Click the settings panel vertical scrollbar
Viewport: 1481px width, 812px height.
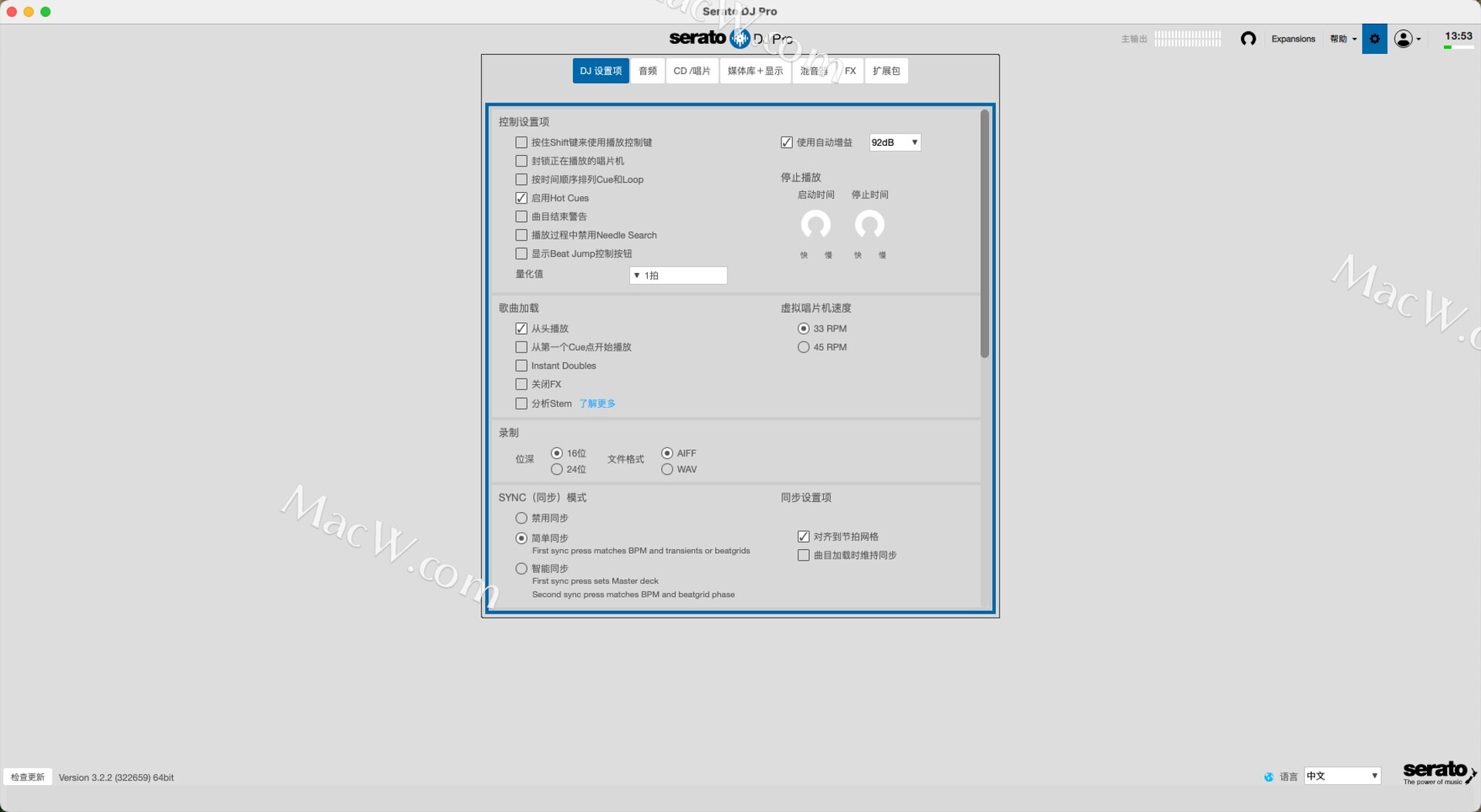point(984,234)
